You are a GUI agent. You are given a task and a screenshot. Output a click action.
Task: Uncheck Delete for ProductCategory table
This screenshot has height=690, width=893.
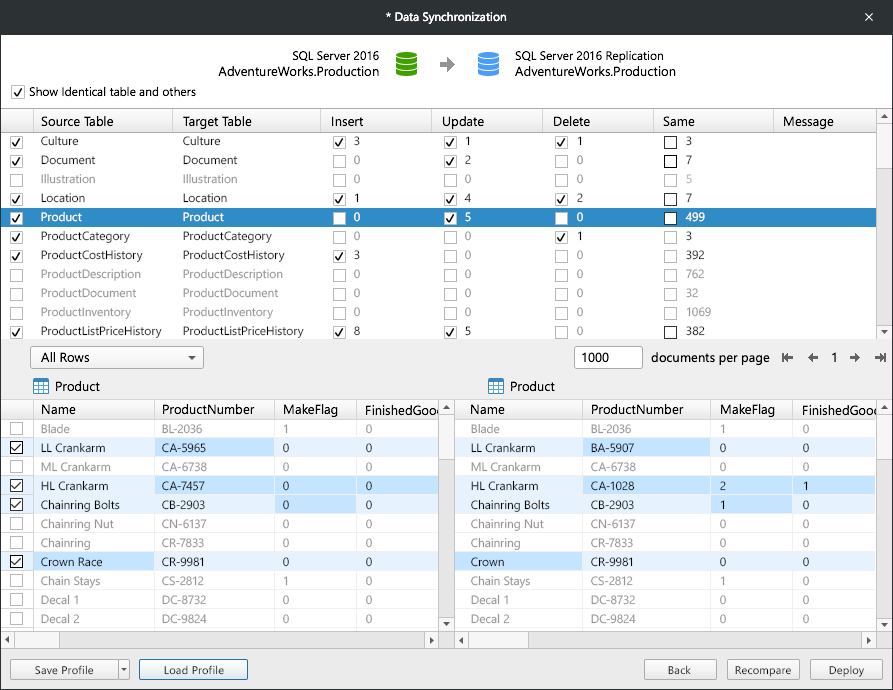(561, 237)
